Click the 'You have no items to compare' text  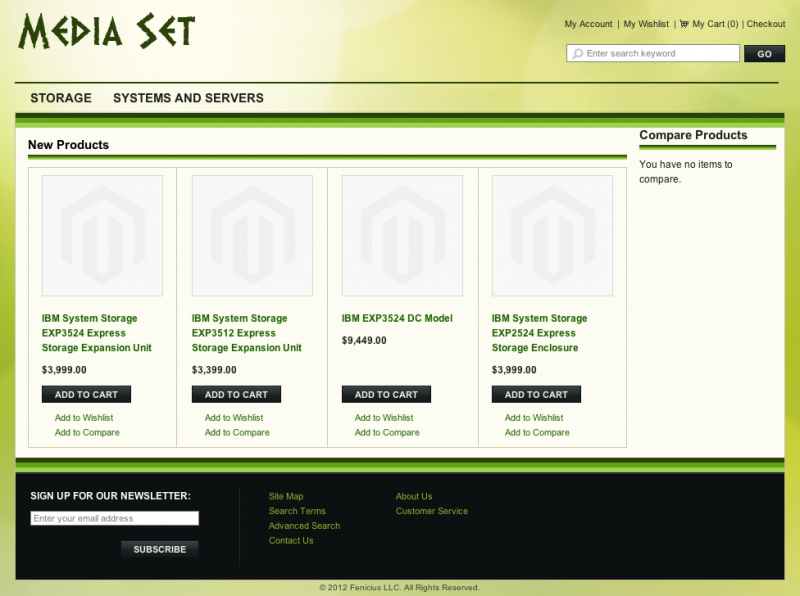(686, 172)
